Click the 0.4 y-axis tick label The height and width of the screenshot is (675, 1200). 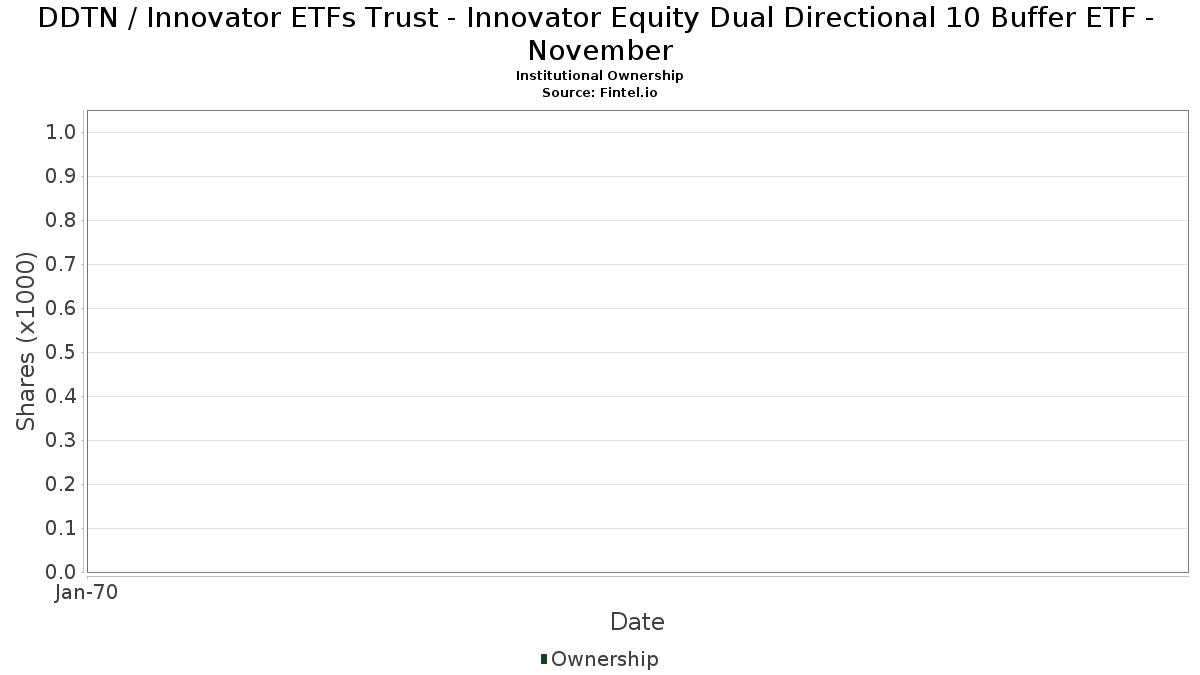click(62, 396)
